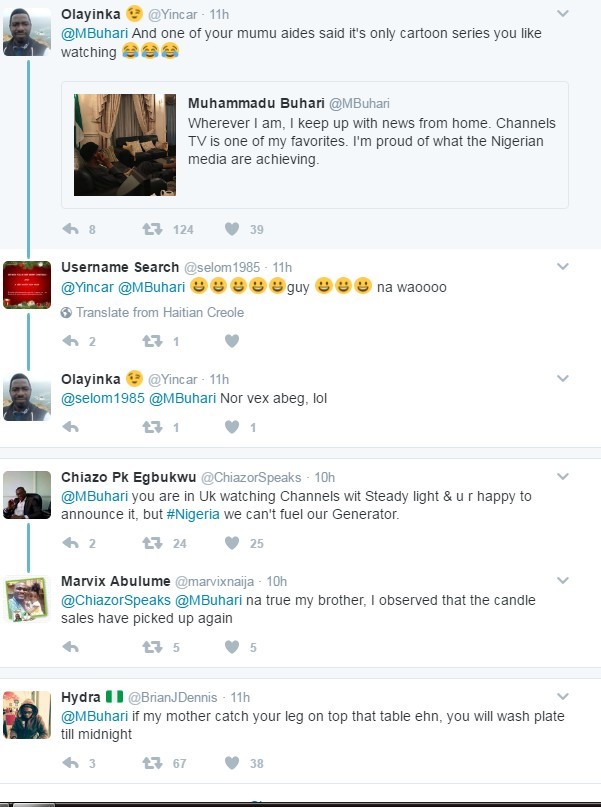
Task: Like Olayinka's tweet with 39 likes
Action: pyautogui.click(x=232, y=229)
